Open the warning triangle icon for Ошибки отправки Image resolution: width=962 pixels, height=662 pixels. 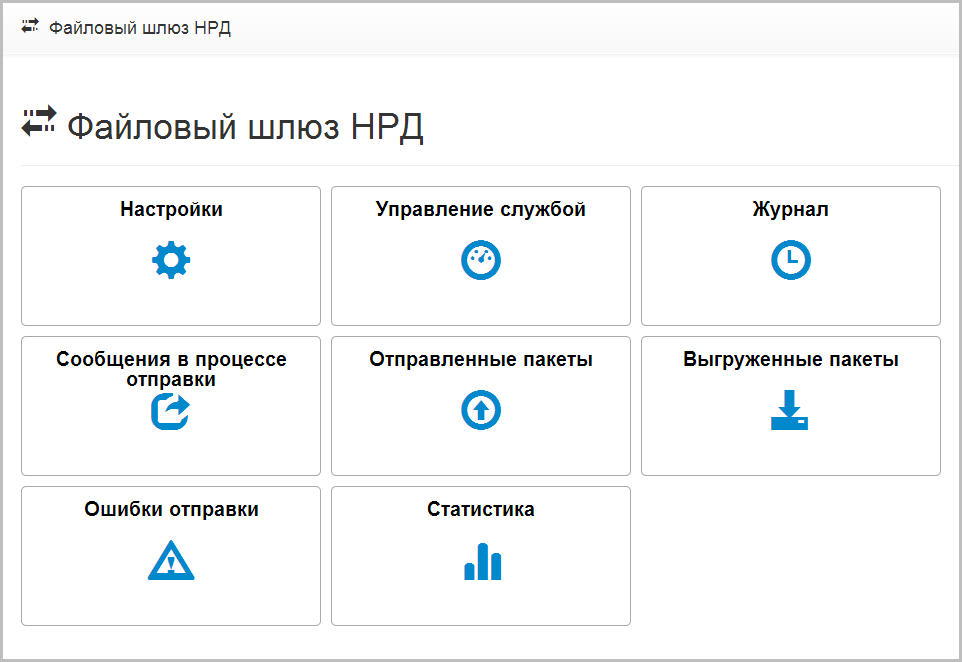click(171, 560)
